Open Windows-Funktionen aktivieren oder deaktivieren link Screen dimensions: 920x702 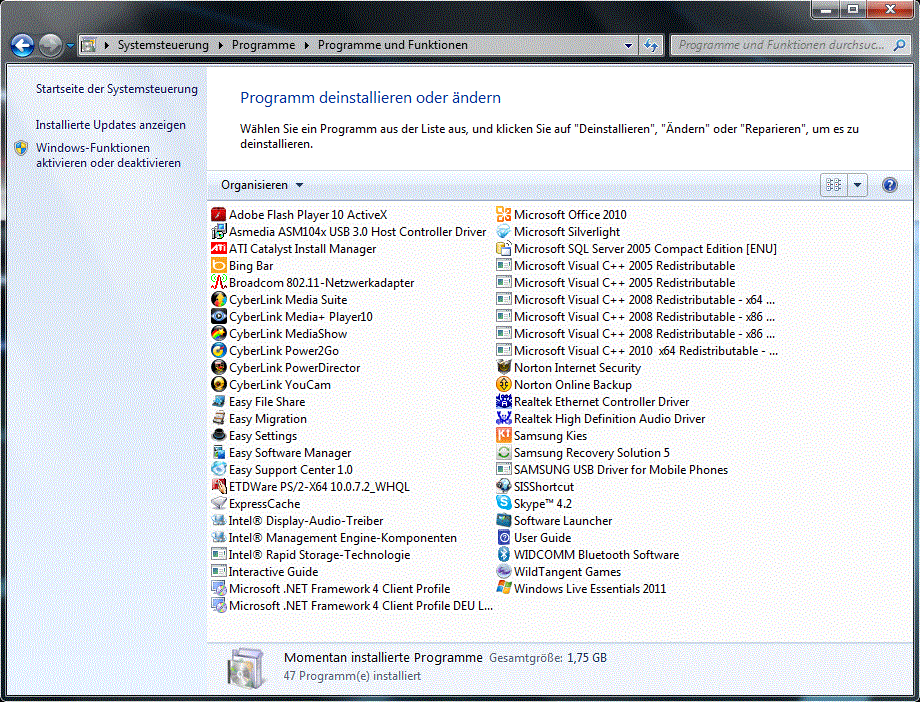tap(109, 156)
